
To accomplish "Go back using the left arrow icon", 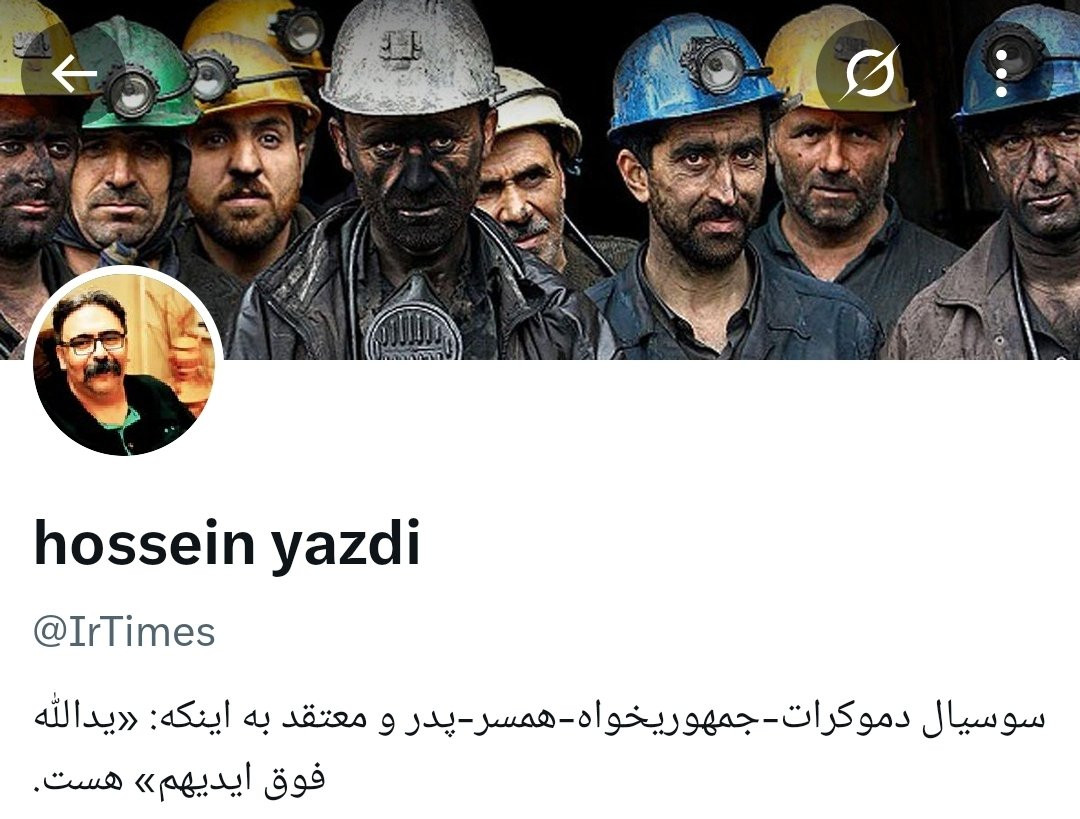I will 74,72.
